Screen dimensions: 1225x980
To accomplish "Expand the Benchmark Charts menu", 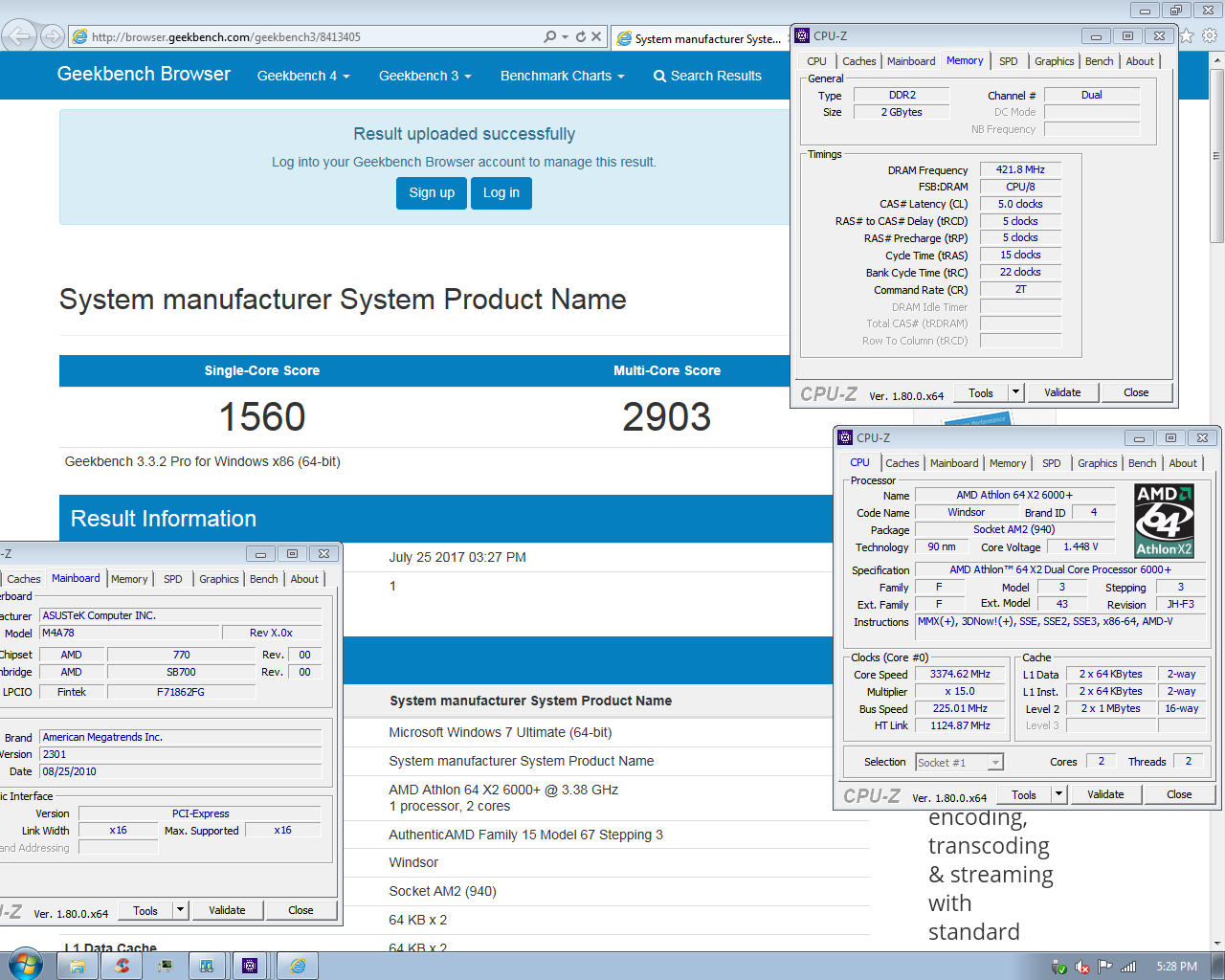I will click(x=562, y=76).
